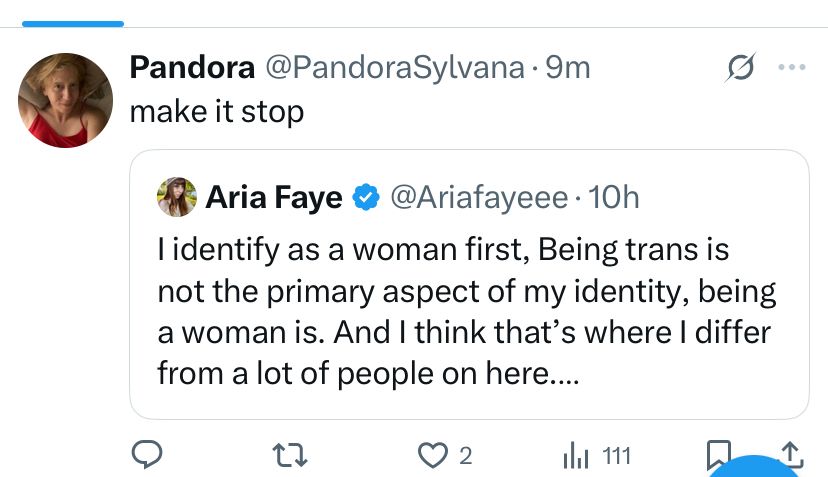Screen dimensions: 828x477
Task: Open the three-dot more options menu
Action: coord(791,68)
